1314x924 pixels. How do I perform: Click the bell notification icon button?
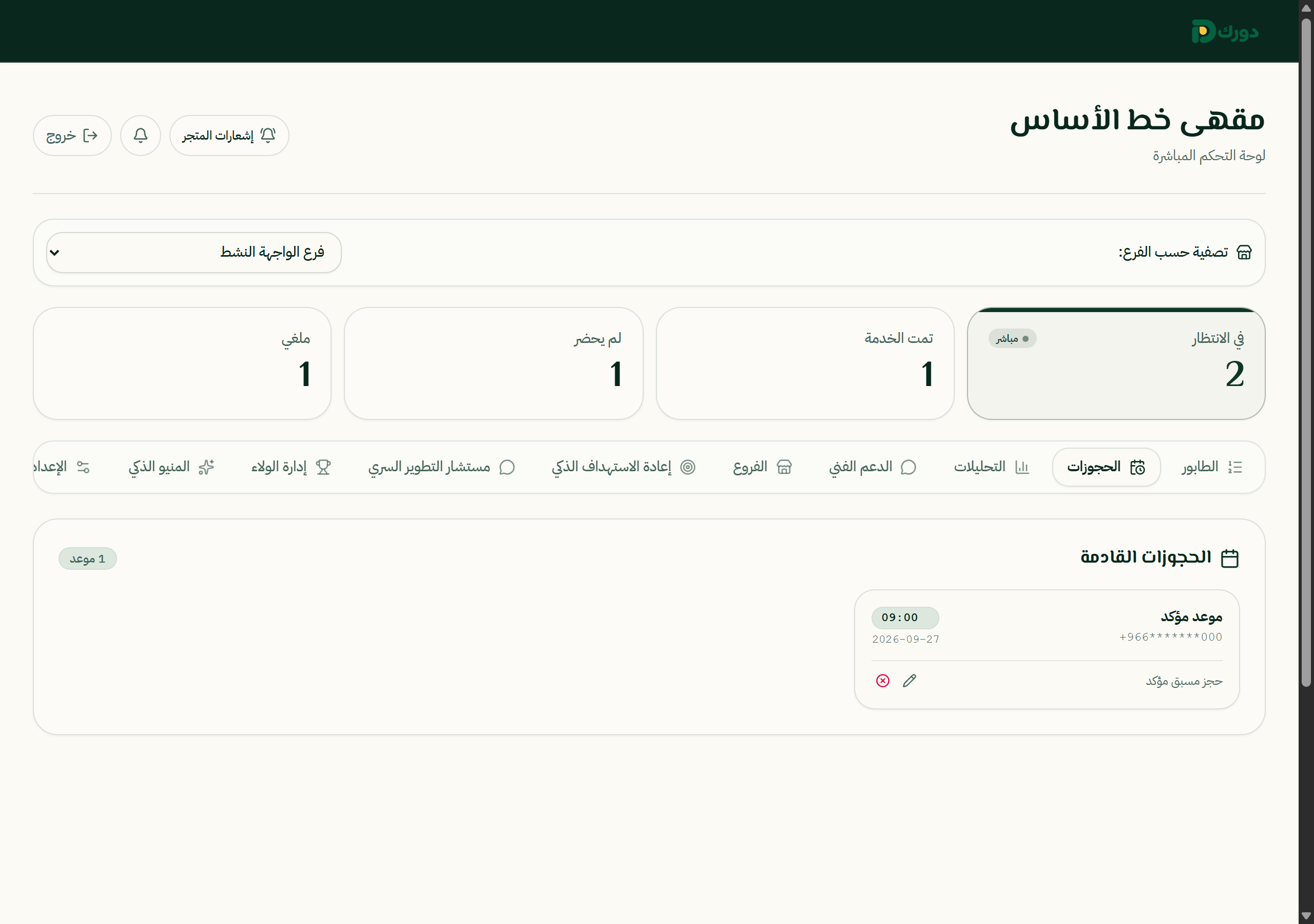click(x=140, y=136)
